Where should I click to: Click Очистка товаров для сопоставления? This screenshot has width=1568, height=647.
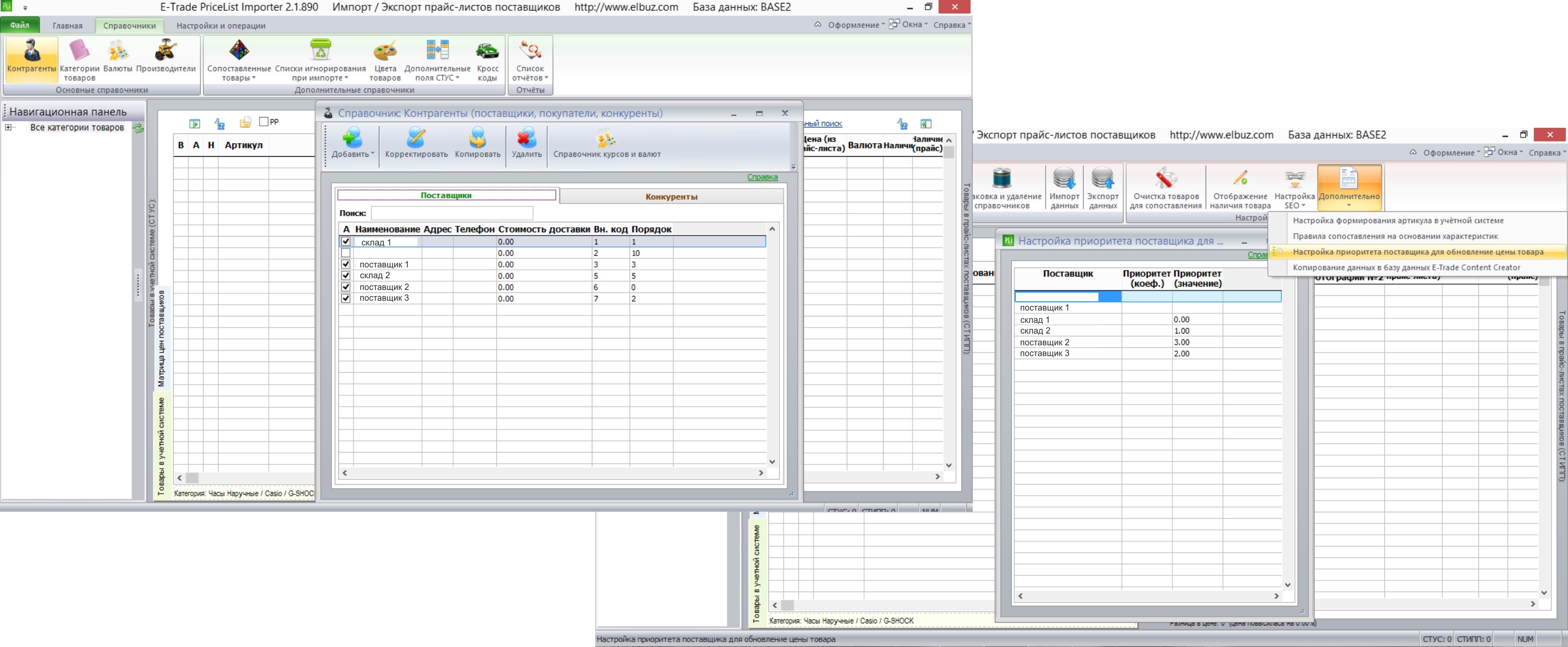[x=1166, y=188]
